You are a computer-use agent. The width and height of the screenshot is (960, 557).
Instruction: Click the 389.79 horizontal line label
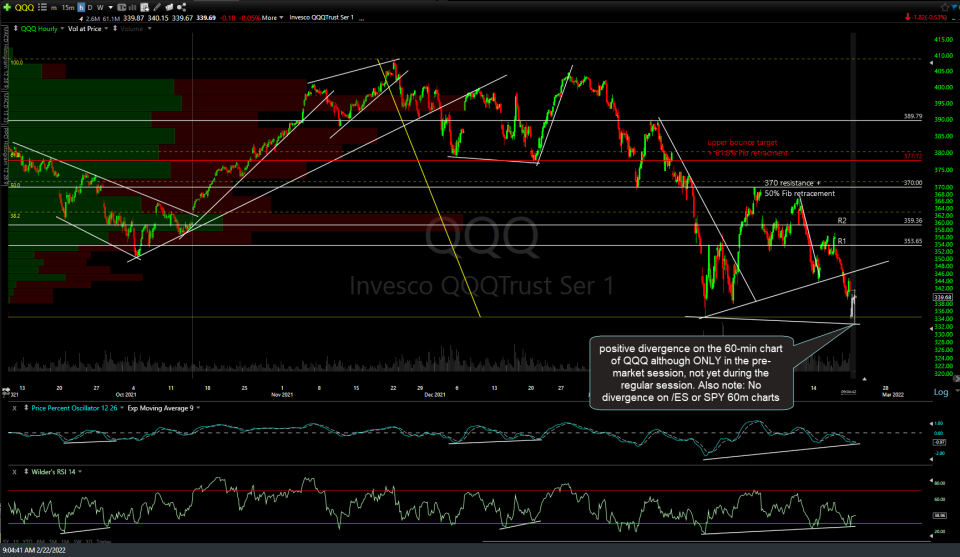coord(912,116)
